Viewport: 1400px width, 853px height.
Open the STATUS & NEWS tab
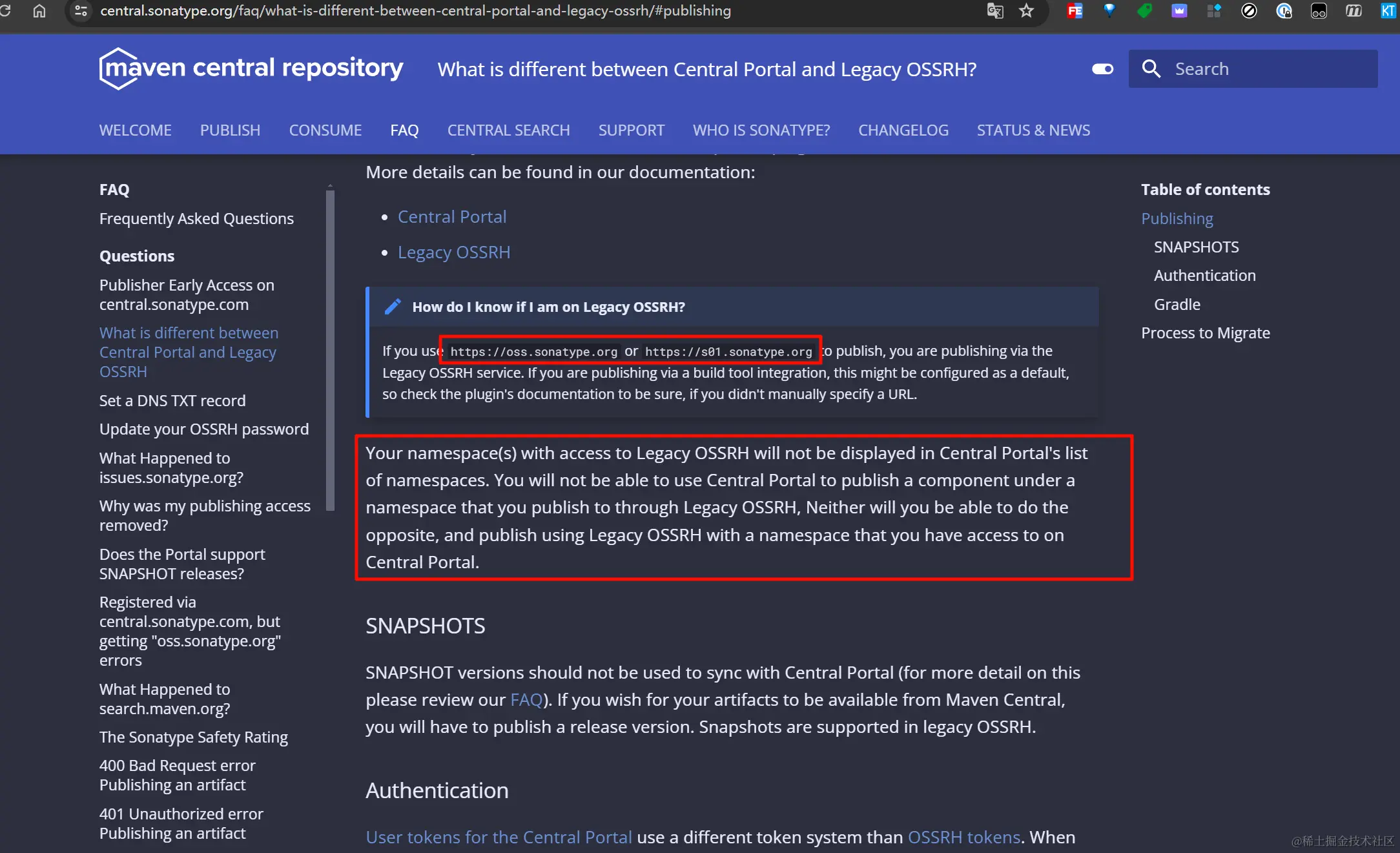point(1033,130)
